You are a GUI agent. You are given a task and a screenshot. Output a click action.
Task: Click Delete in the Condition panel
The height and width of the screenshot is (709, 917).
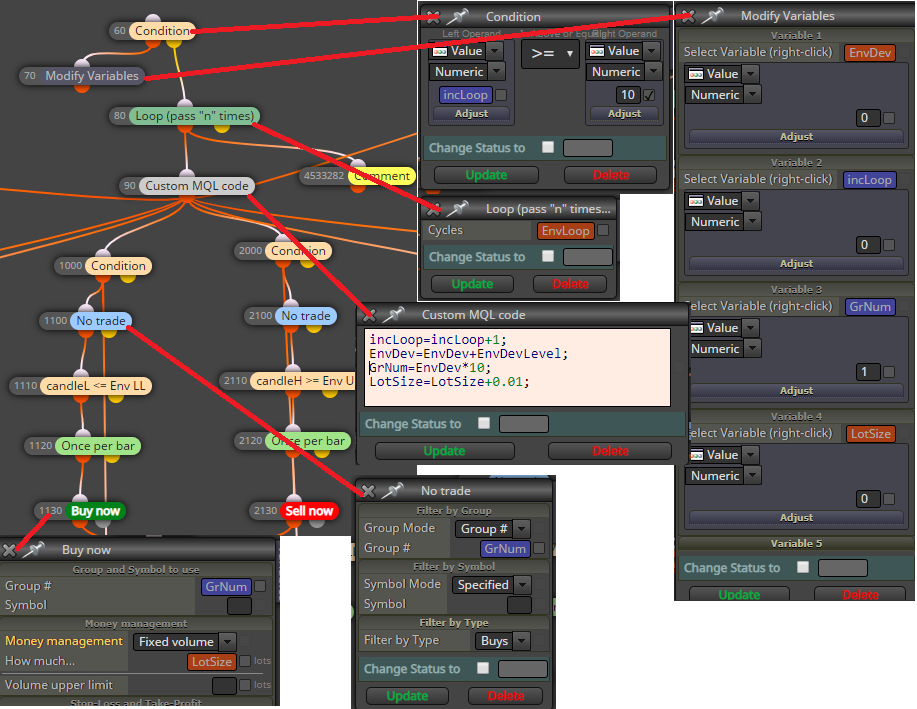pos(611,175)
